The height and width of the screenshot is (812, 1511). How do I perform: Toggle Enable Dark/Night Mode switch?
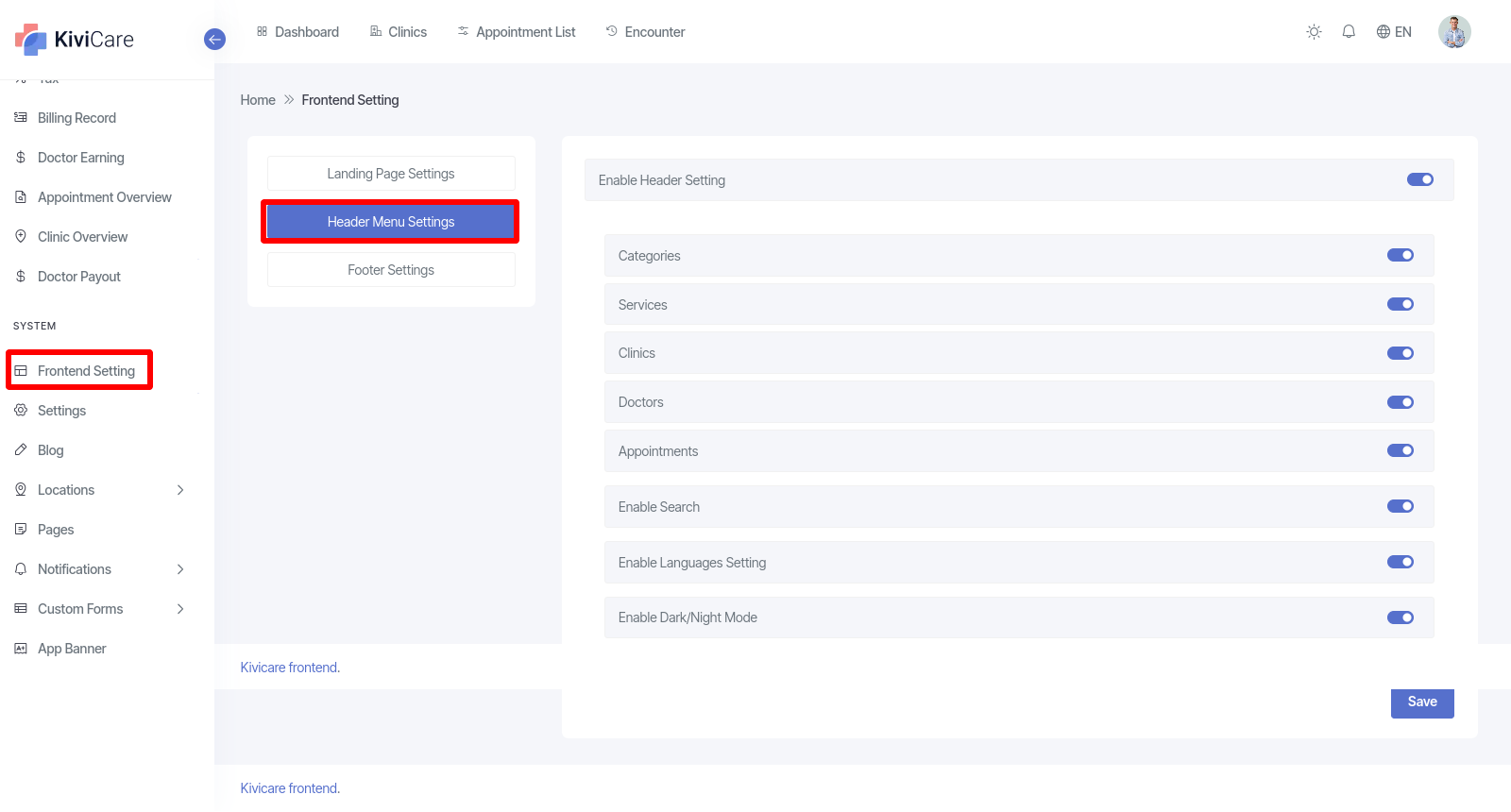coord(1401,617)
